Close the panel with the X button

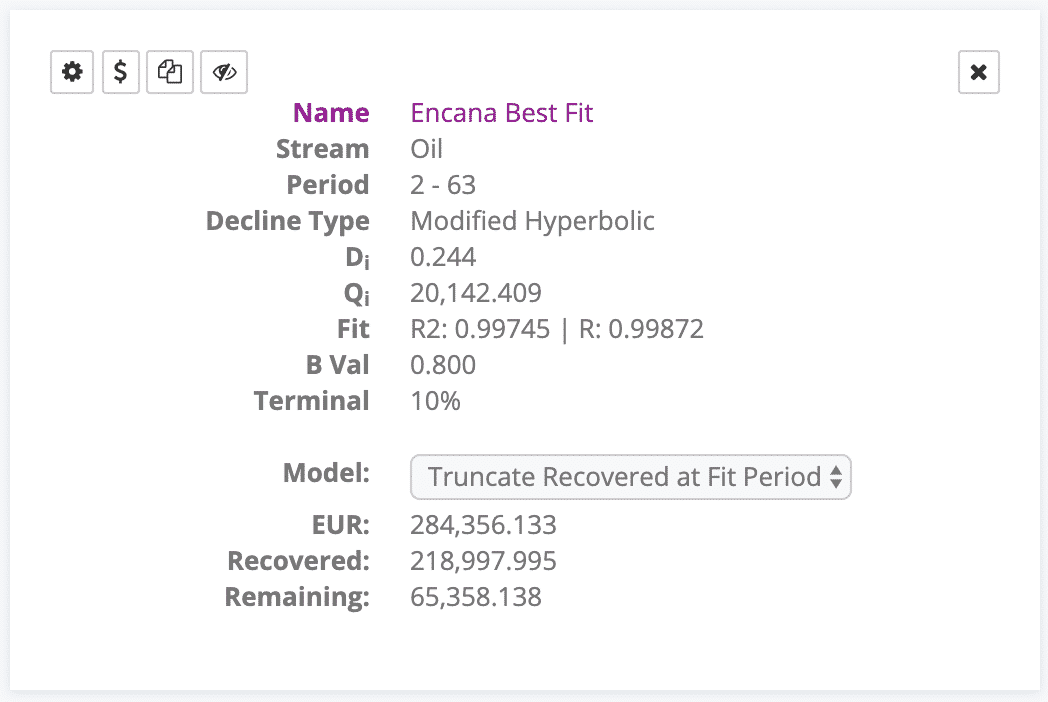point(978,72)
